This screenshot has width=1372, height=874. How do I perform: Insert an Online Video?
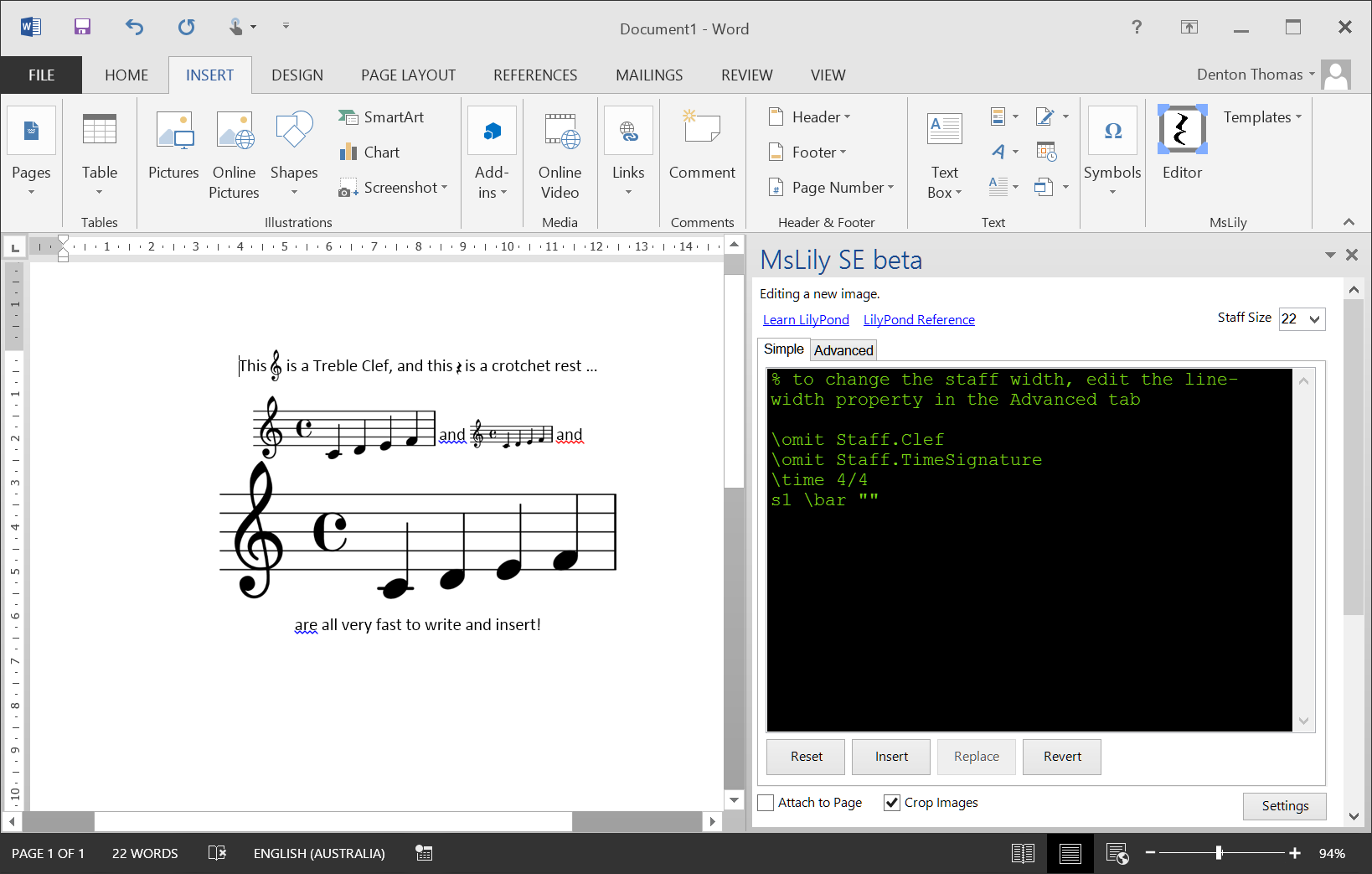(560, 155)
